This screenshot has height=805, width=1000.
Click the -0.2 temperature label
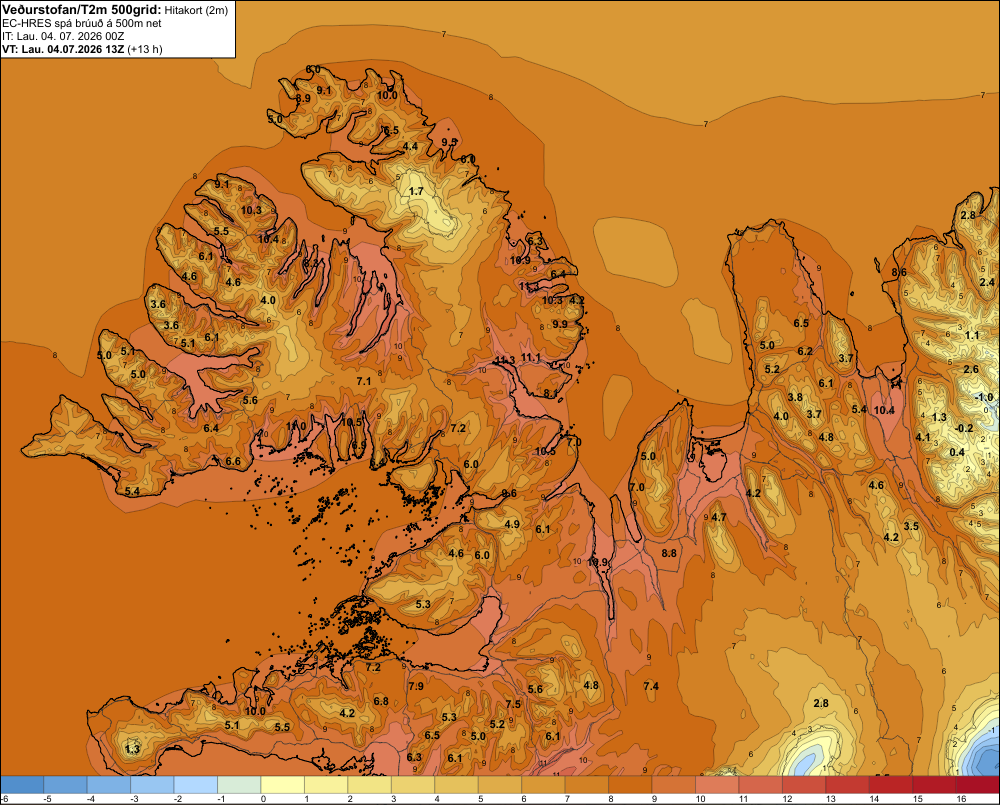pyautogui.click(x=964, y=429)
